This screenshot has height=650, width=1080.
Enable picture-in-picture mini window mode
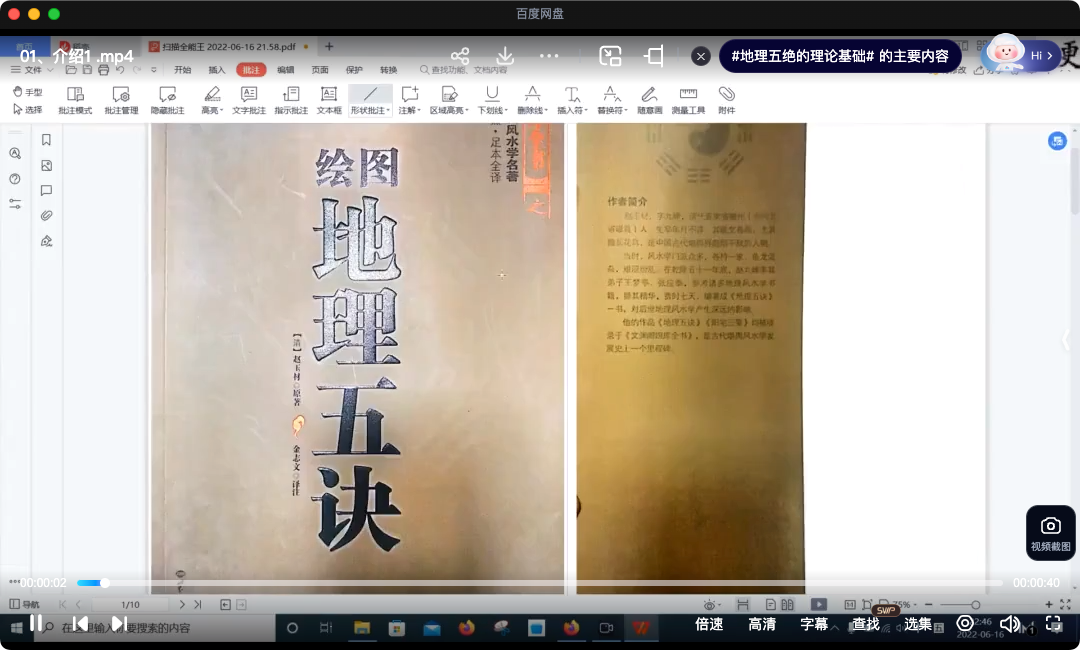point(610,56)
